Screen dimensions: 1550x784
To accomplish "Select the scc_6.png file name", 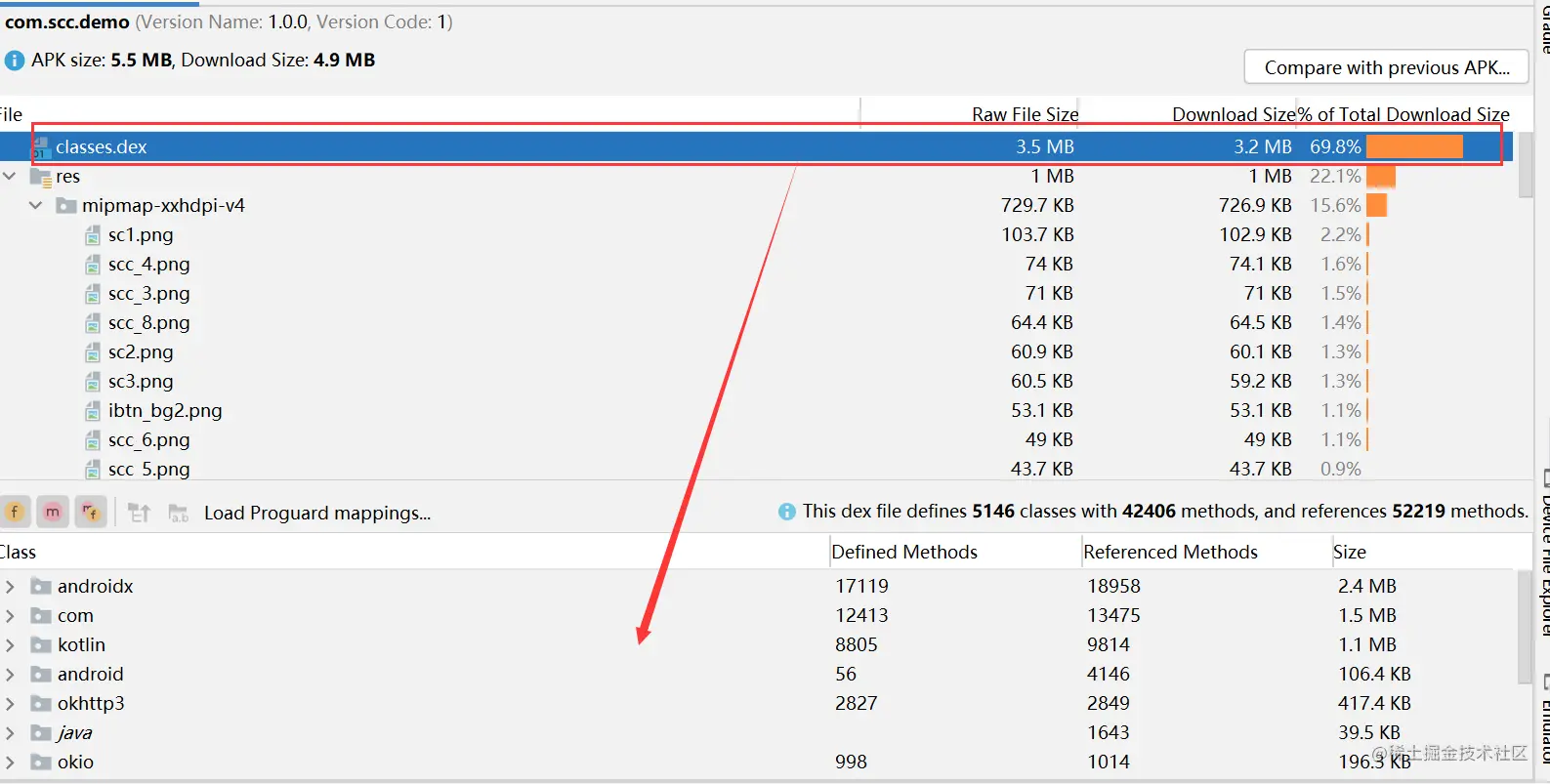I will click(x=149, y=440).
